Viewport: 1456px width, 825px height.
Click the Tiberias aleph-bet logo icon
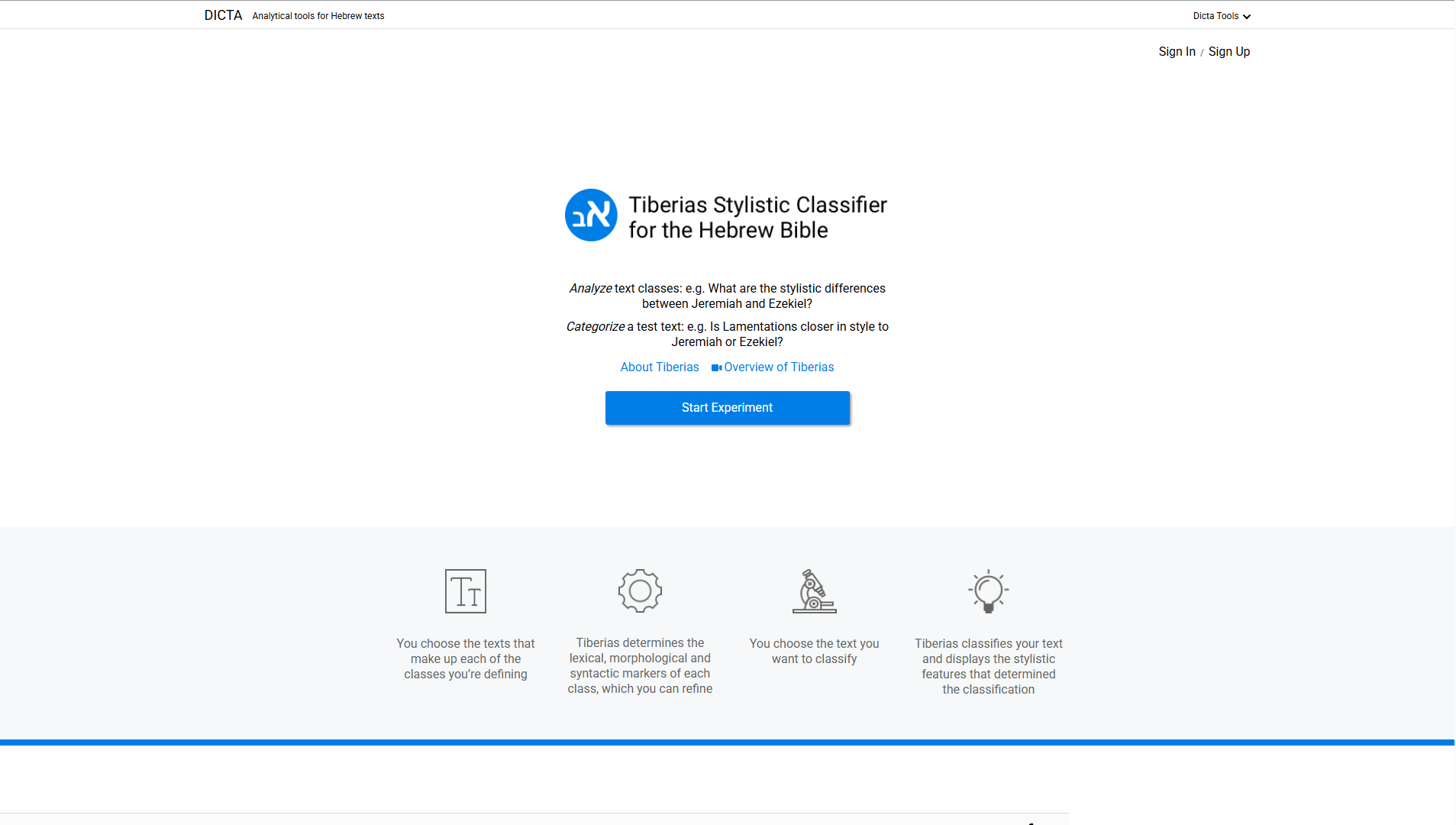click(x=591, y=215)
